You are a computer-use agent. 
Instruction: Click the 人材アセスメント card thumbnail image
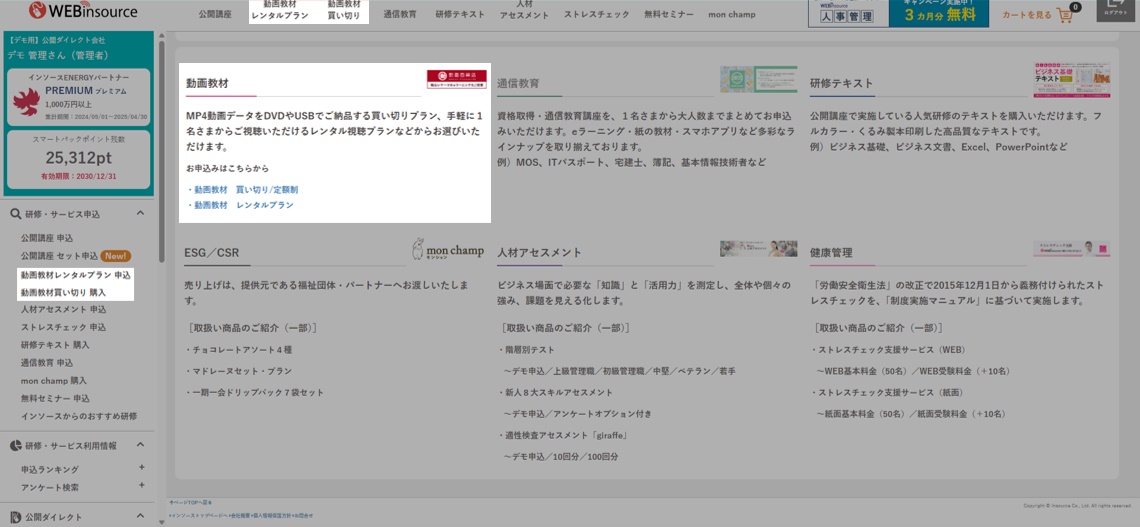tap(758, 249)
